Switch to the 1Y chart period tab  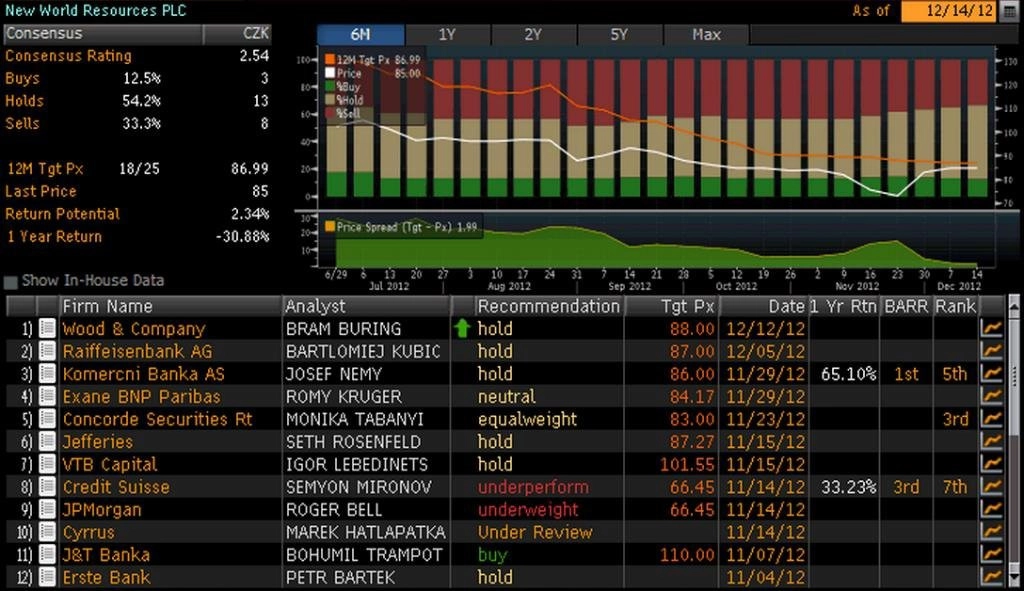click(x=447, y=35)
